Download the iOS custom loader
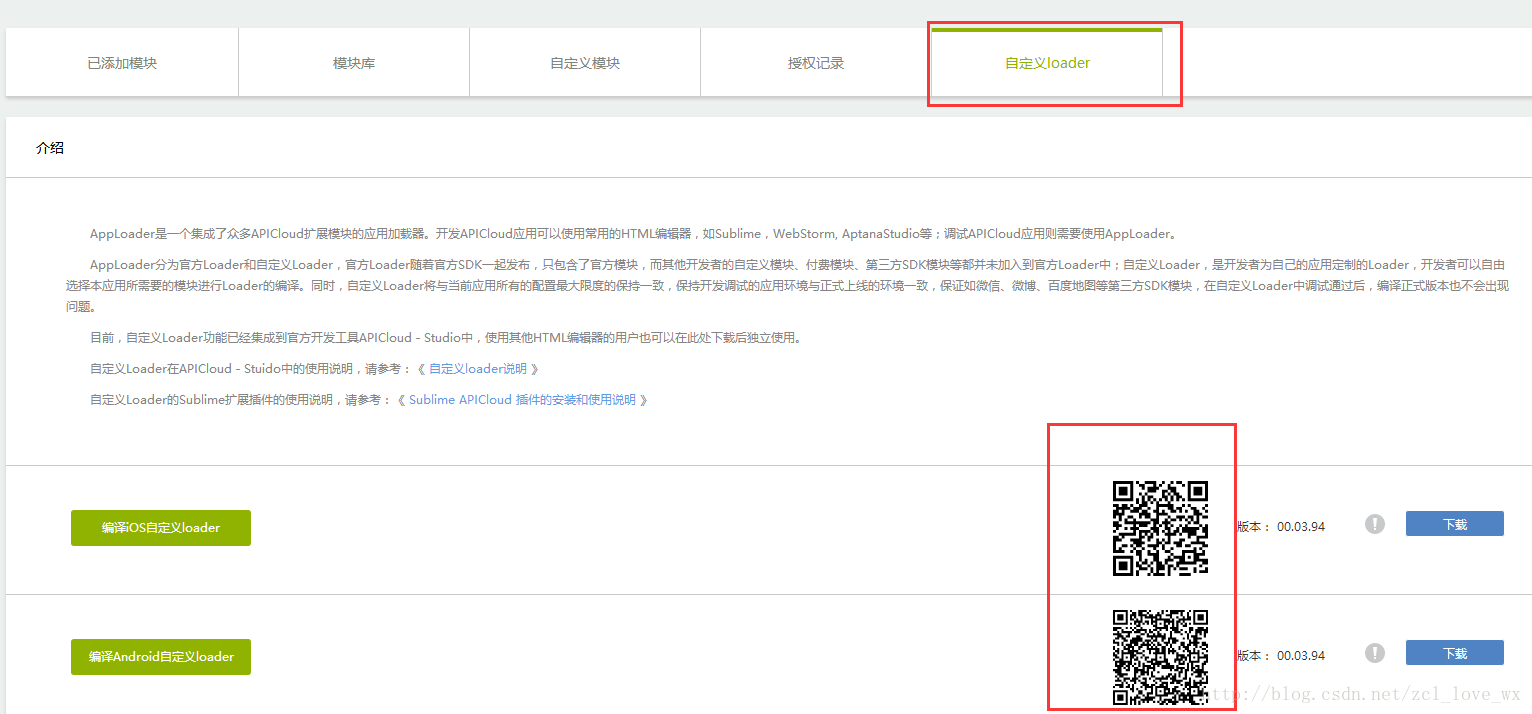Viewport: 1532px width, 714px height. coord(1455,524)
